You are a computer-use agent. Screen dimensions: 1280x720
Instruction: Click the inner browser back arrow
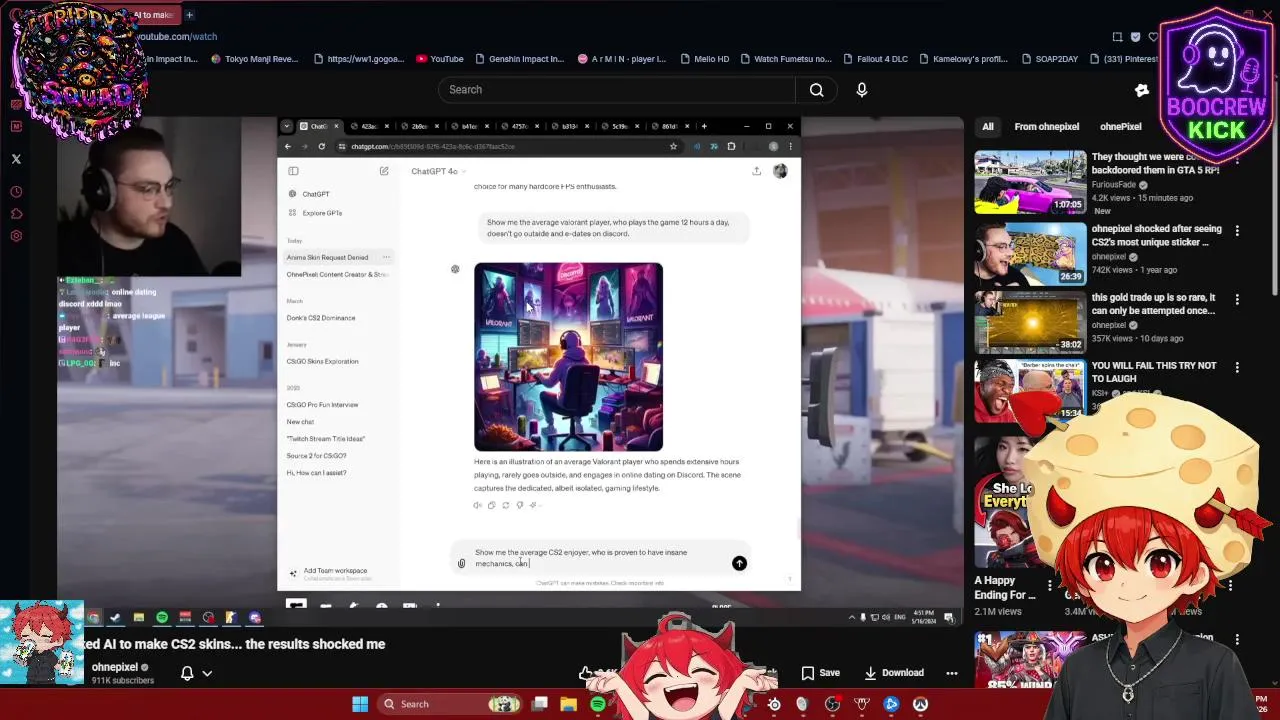[x=288, y=146]
